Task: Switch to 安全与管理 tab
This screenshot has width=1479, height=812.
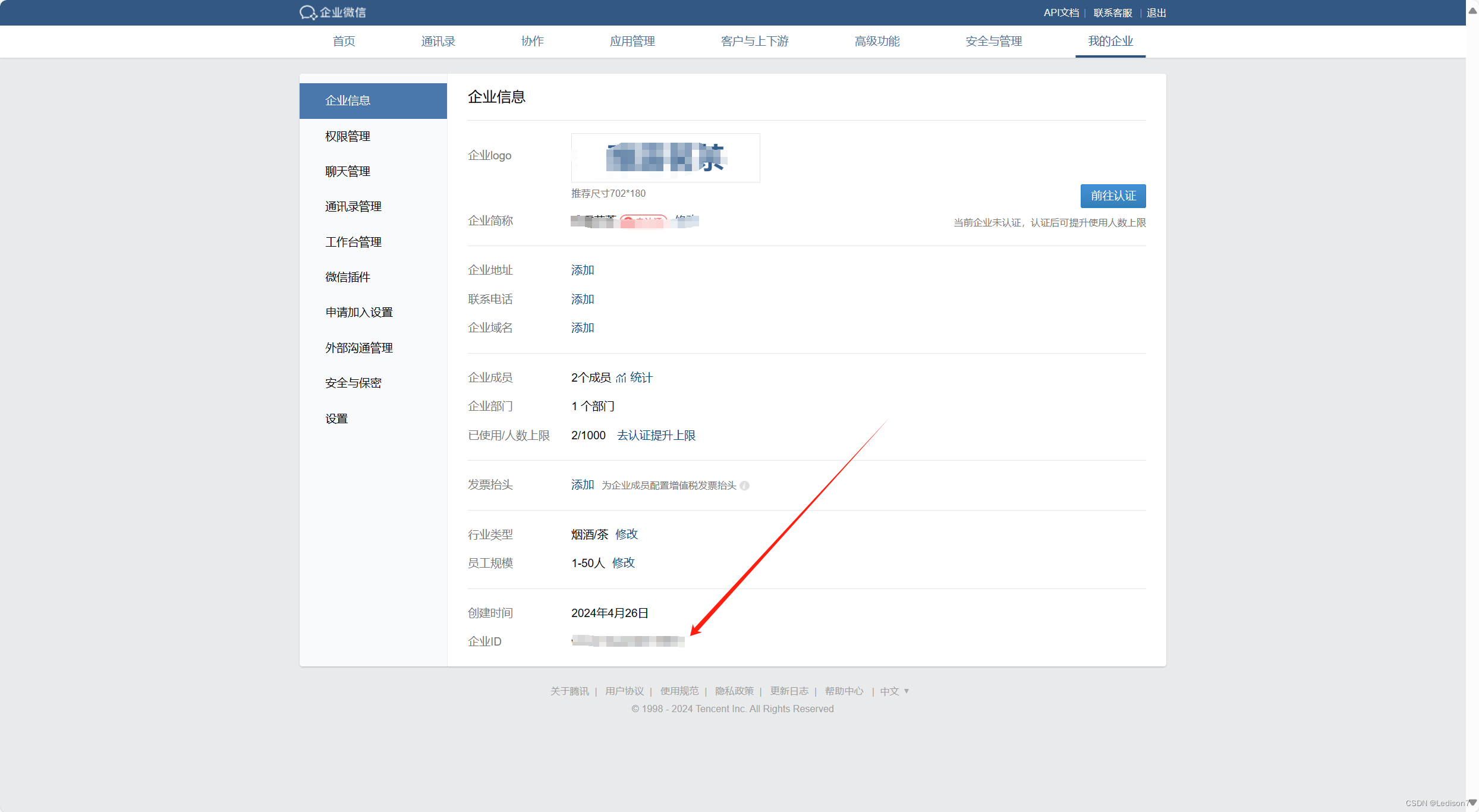Action: click(x=994, y=41)
